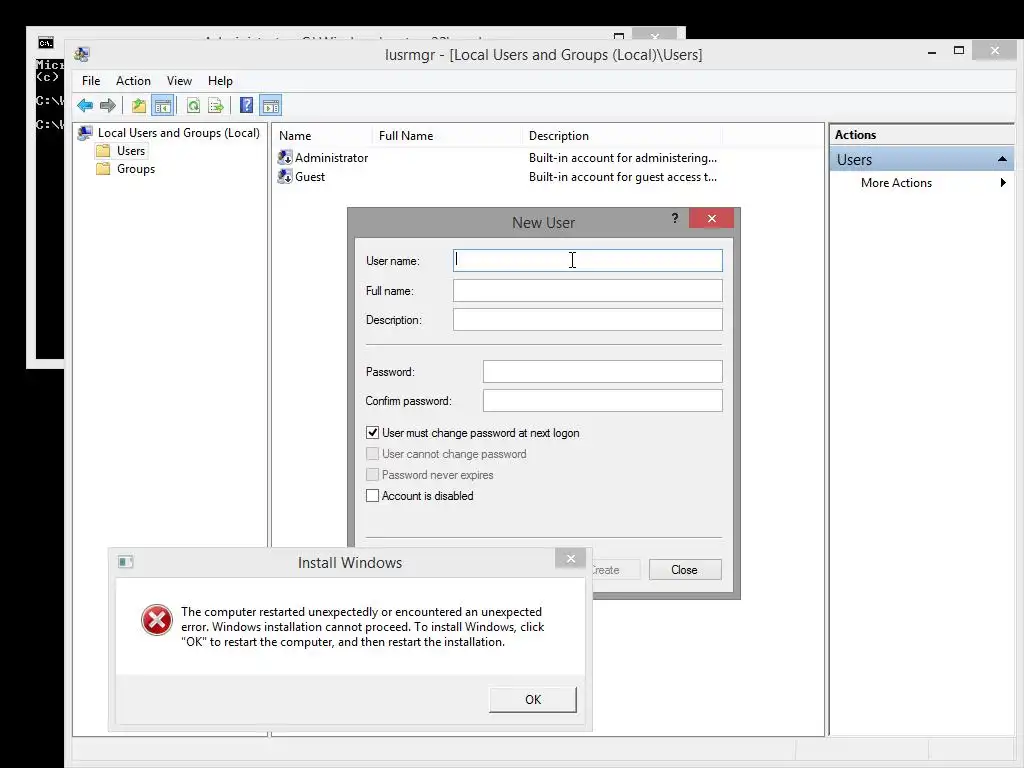Screen dimensions: 1024x768
Task: Click the Install Windows dialog title icon
Action: point(125,562)
